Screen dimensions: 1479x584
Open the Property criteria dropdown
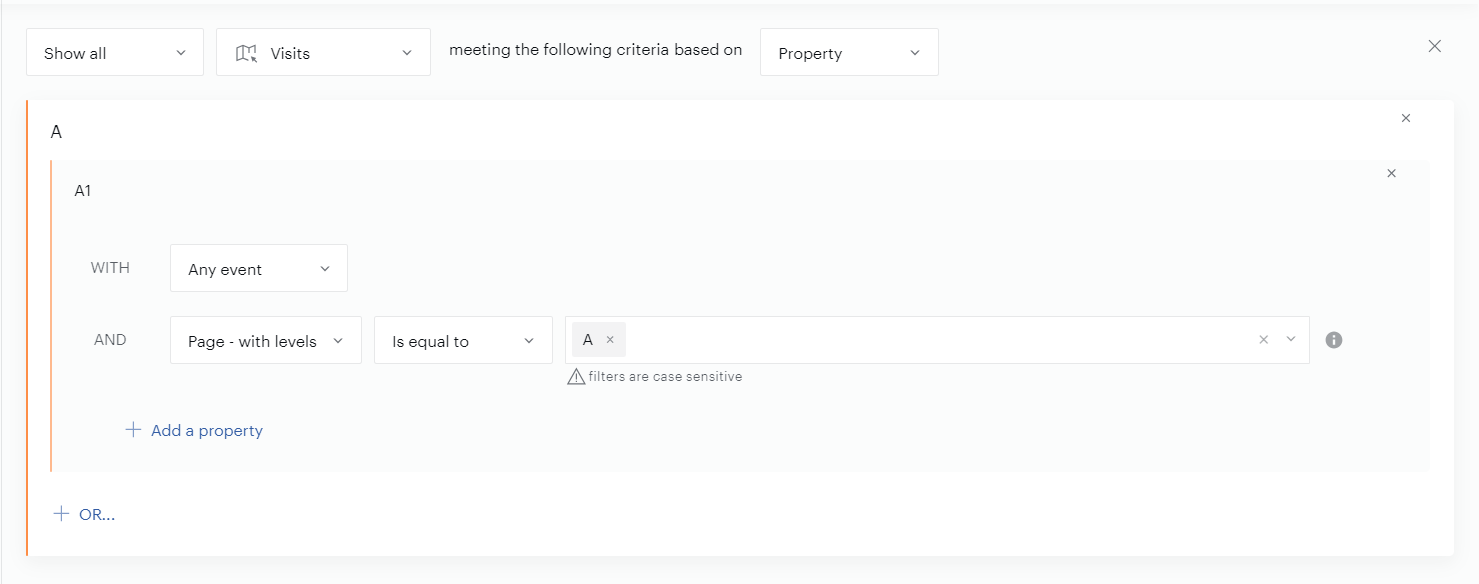point(849,53)
